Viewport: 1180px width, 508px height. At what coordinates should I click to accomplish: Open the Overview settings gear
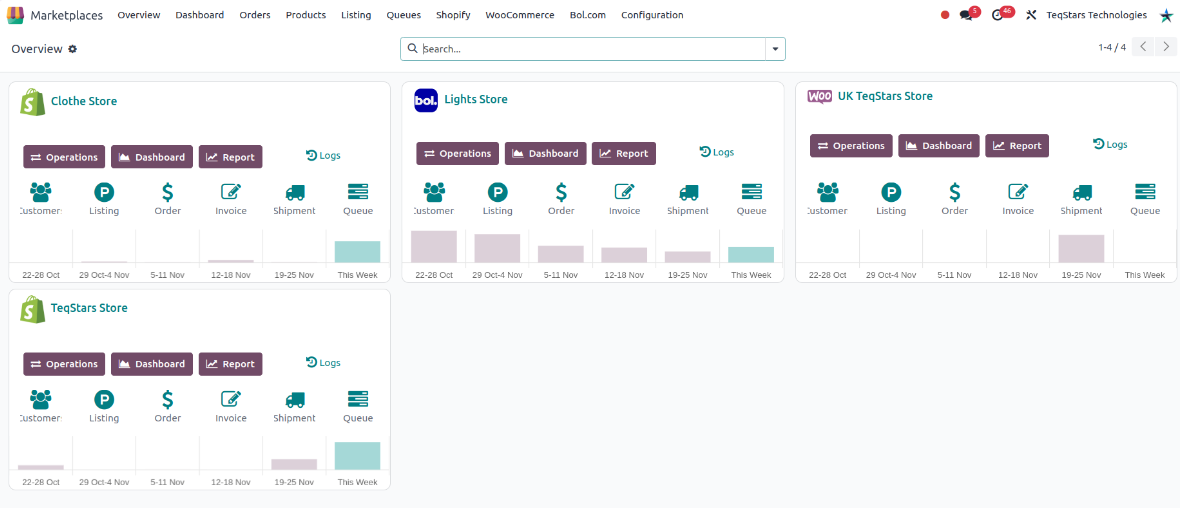click(72, 49)
